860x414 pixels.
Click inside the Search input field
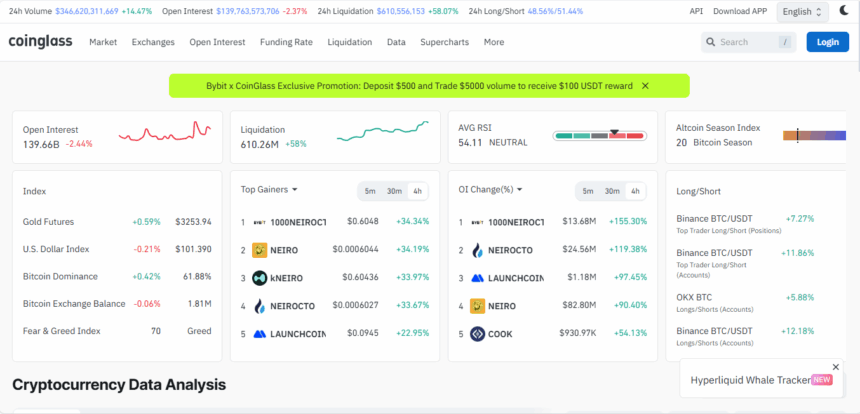click(x=746, y=42)
